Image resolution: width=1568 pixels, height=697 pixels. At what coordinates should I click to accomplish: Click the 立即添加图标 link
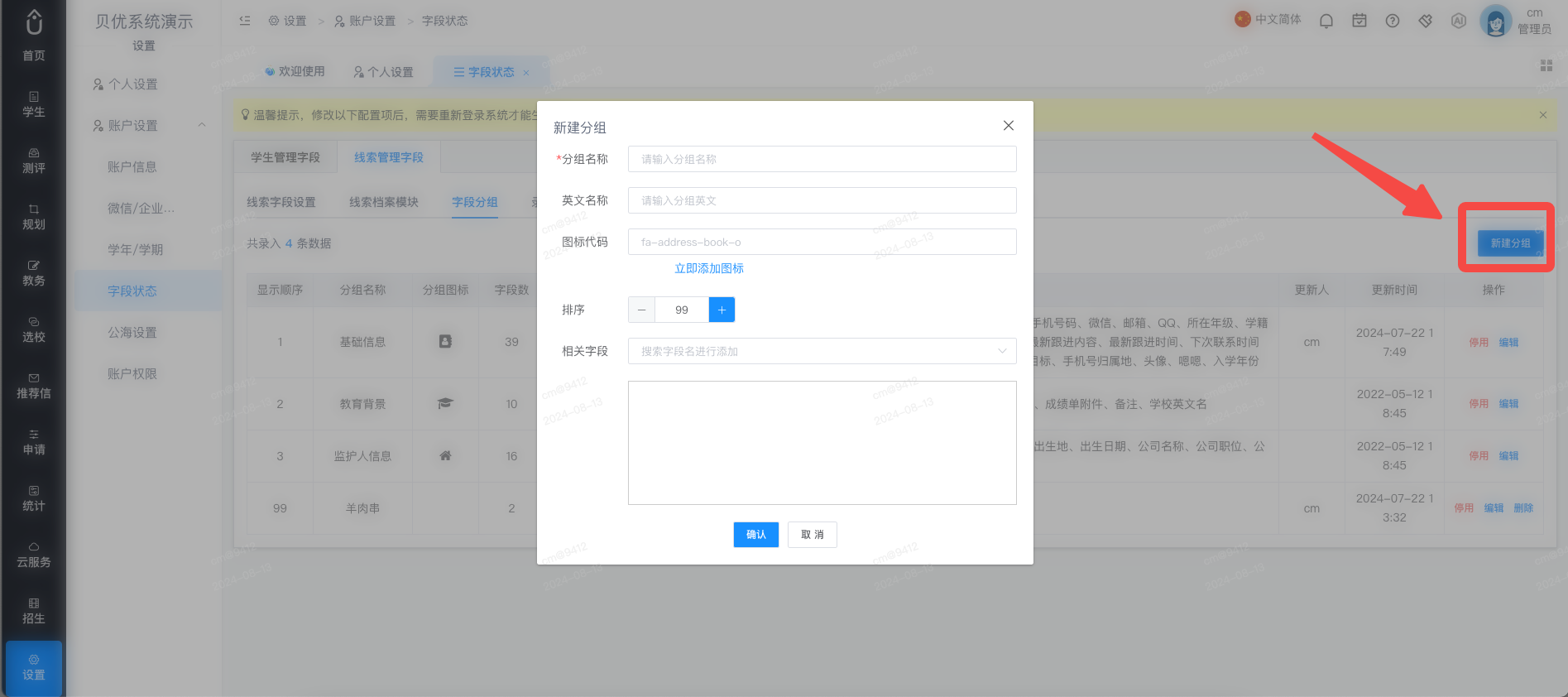709,268
